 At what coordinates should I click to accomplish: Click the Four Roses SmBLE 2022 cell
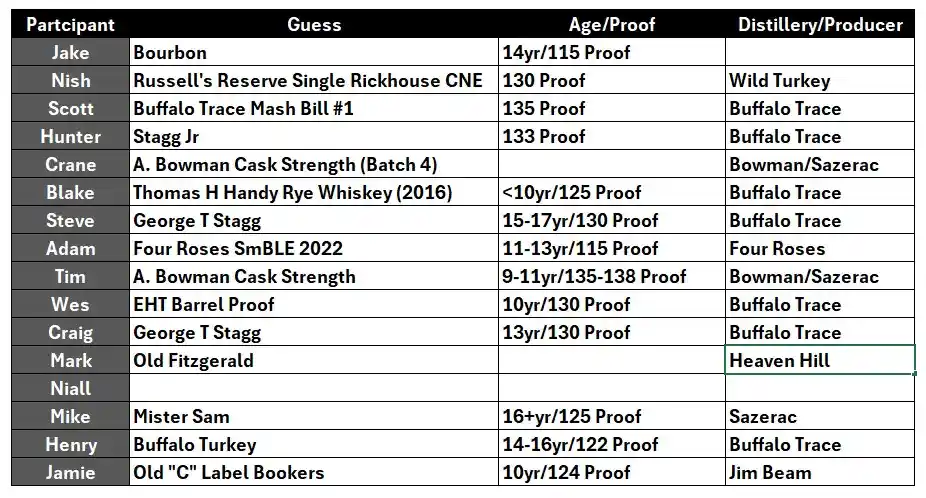click(313, 248)
